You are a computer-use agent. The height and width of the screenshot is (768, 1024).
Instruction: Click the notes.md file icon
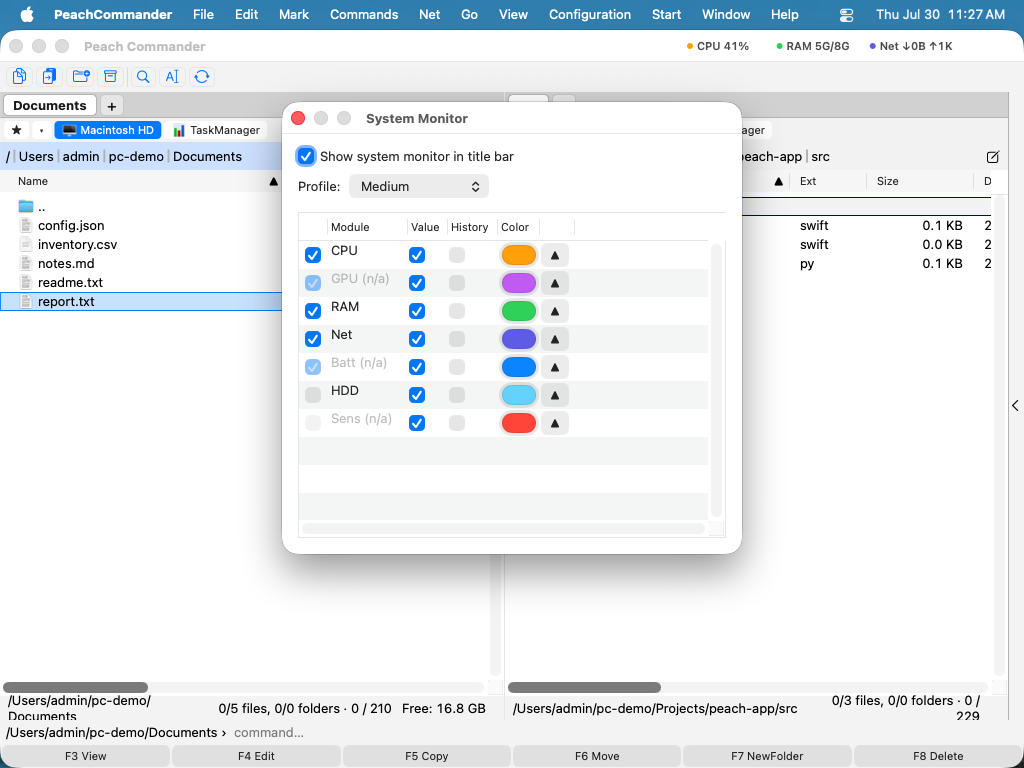pos(25,263)
